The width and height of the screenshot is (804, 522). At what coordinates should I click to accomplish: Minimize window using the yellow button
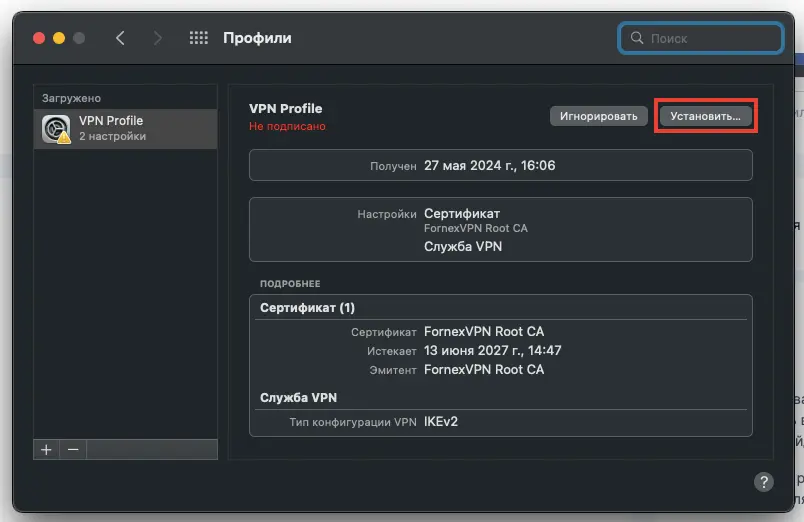(59, 38)
